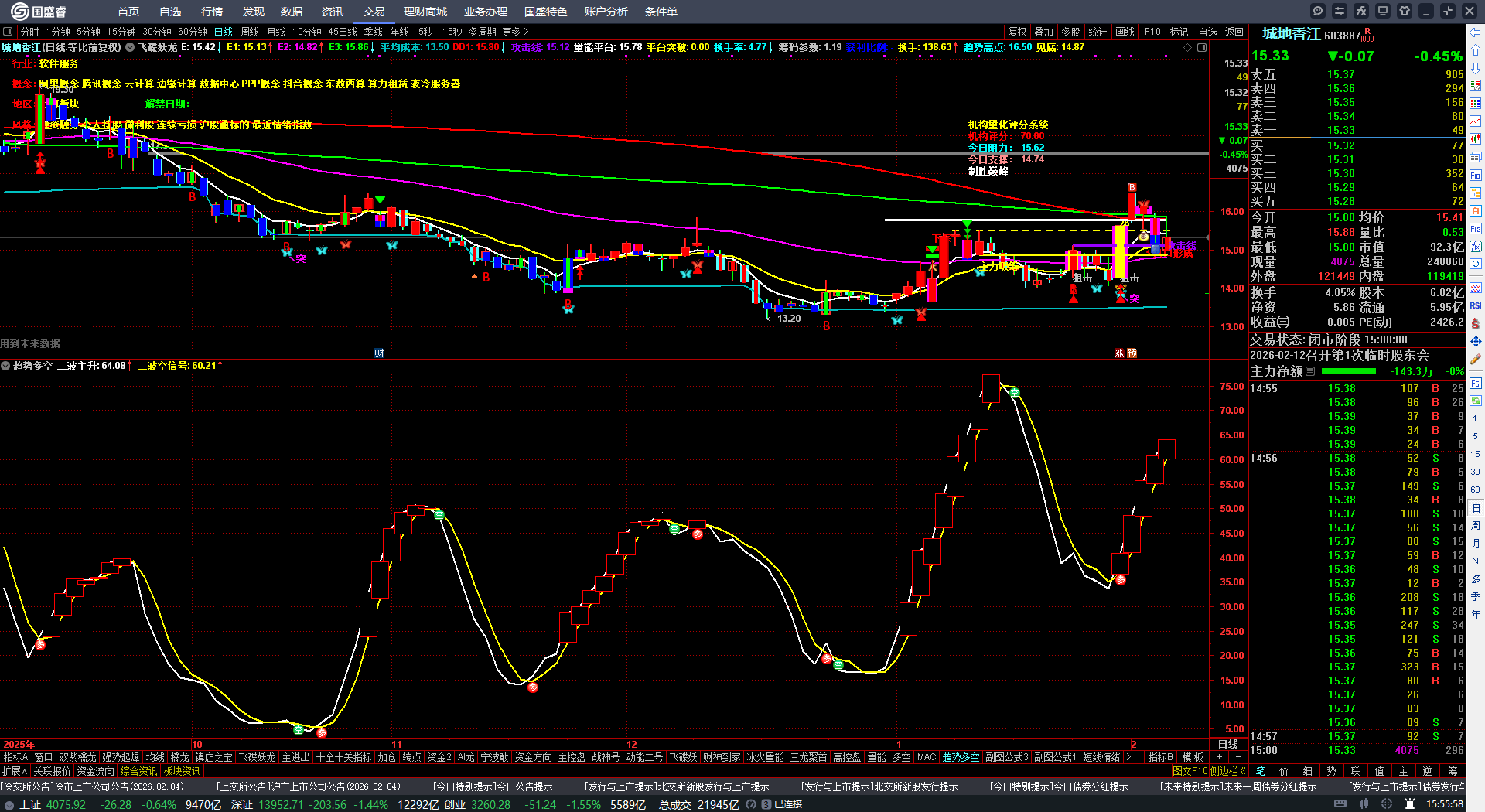
Task: Collapse the 趋势多空 indicator panel arrow
Action: pos(5,366)
